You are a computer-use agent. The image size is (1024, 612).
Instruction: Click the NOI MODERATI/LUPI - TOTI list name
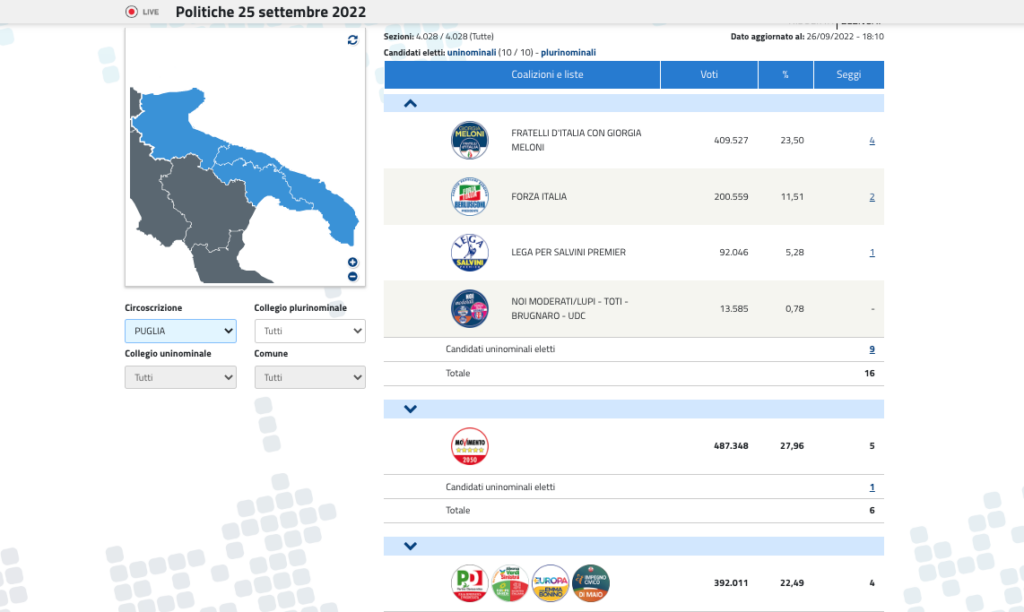point(569,308)
